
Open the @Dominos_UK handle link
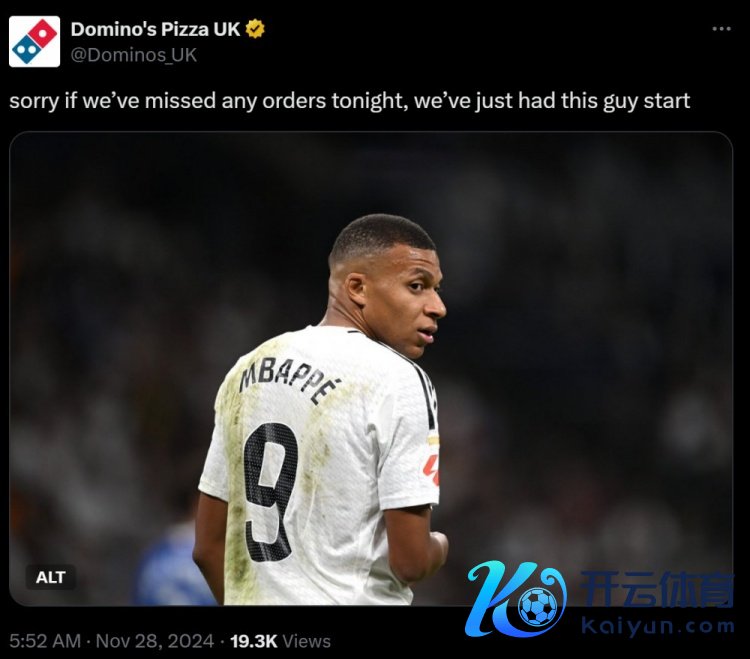point(133,55)
